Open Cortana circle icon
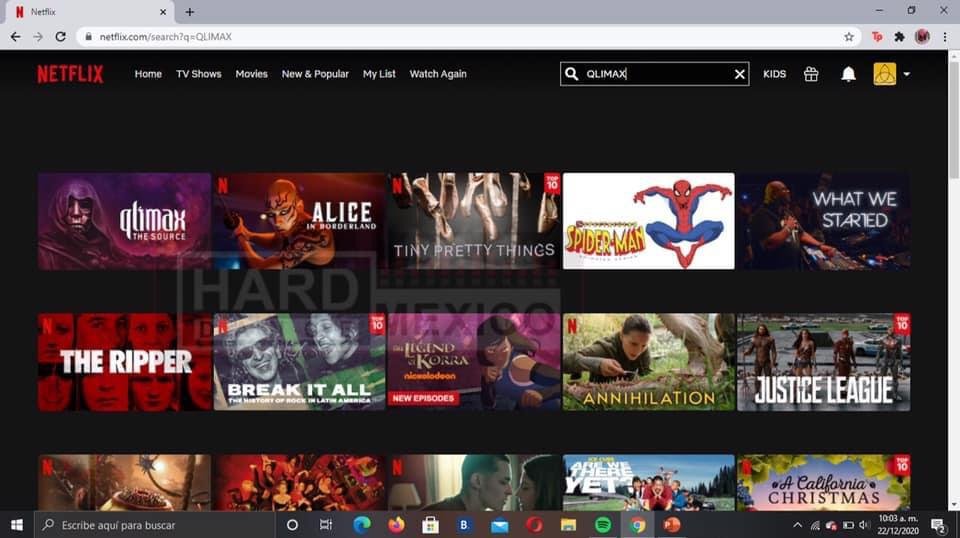The width and height of the screenshot is (960, 538). 292,525
